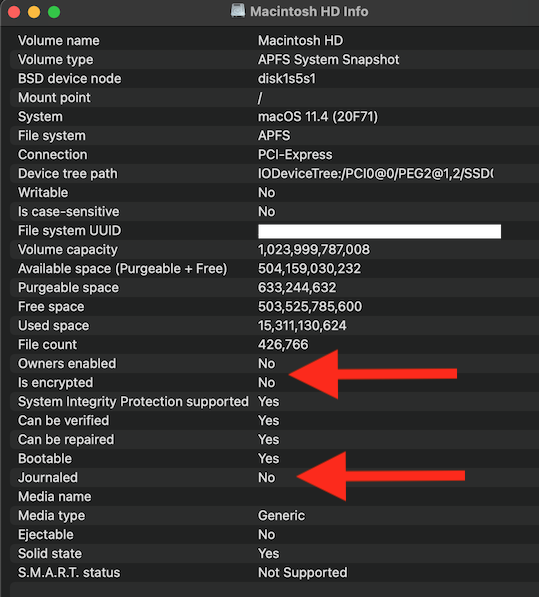Click the lower red arrow near Journaled
Viewport: 539px width, 597px height.
pos(381,476)
